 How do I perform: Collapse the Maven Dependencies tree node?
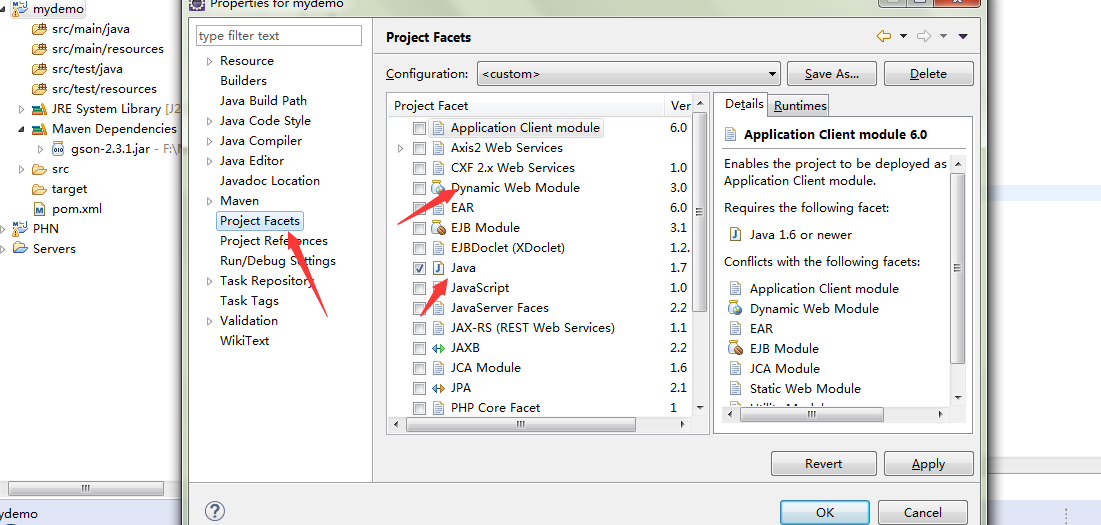(22, 129)
